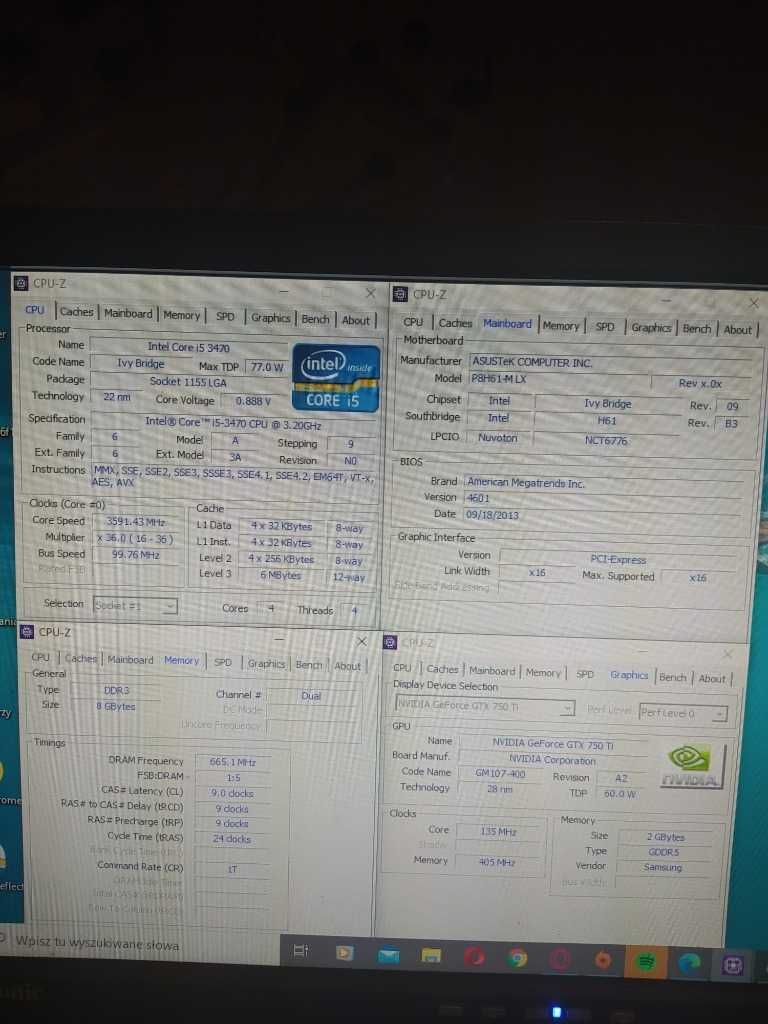Click the purple CPU-Z taskbar icon

[732, 965]
